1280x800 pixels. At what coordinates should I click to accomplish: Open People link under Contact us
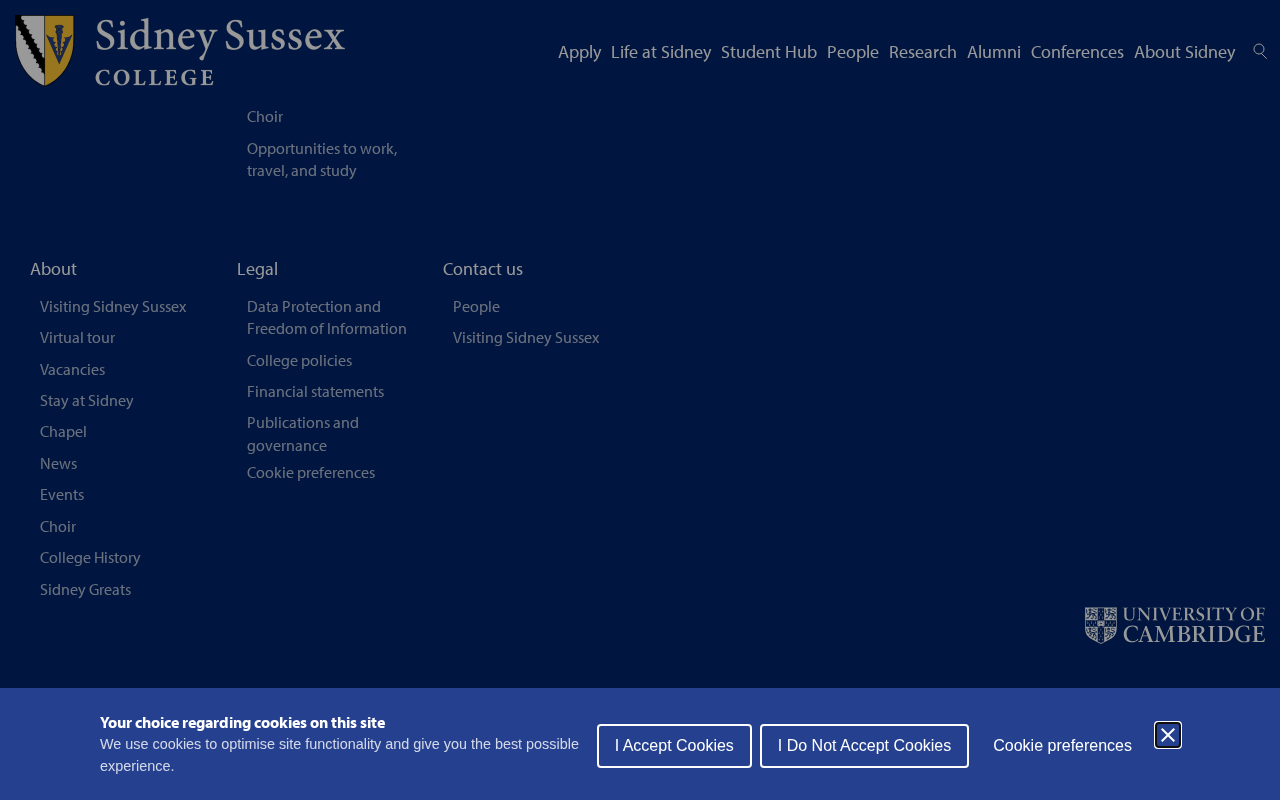(x=476, y=307)
